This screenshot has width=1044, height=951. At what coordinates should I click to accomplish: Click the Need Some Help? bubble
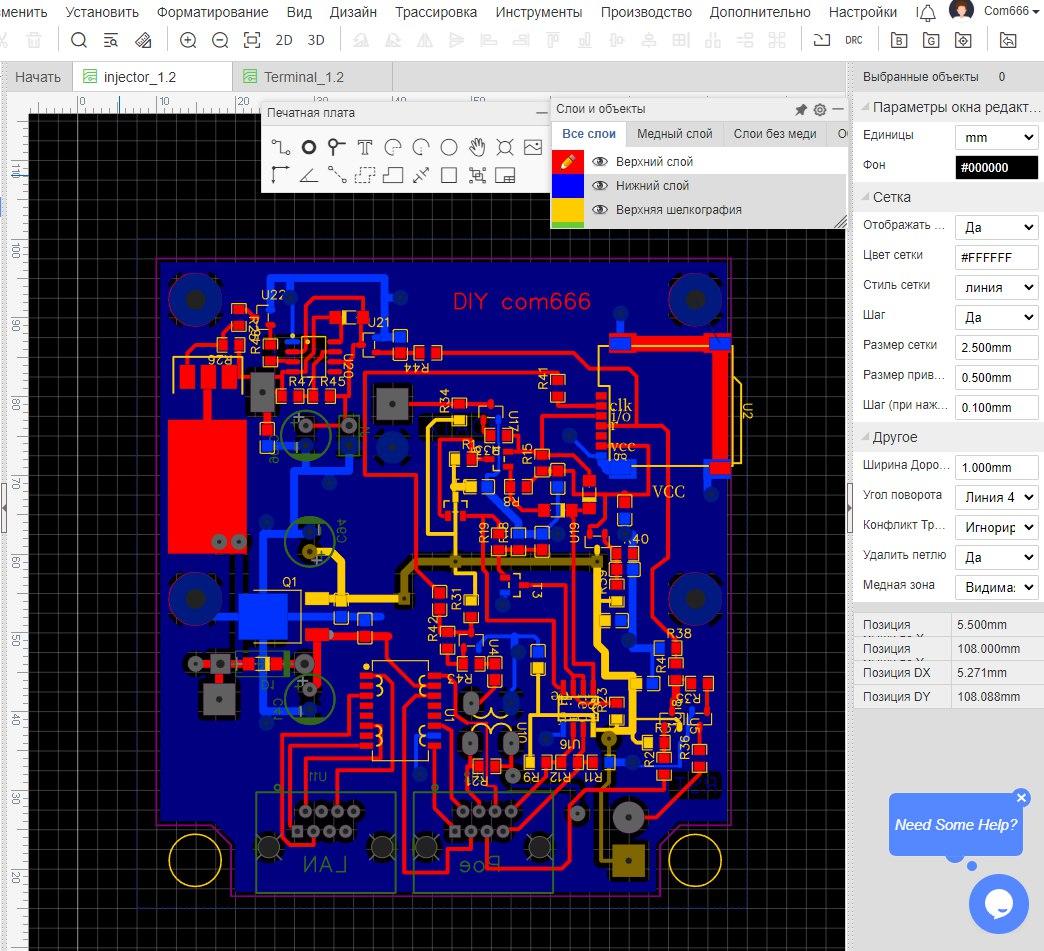(x=955, y=825)
